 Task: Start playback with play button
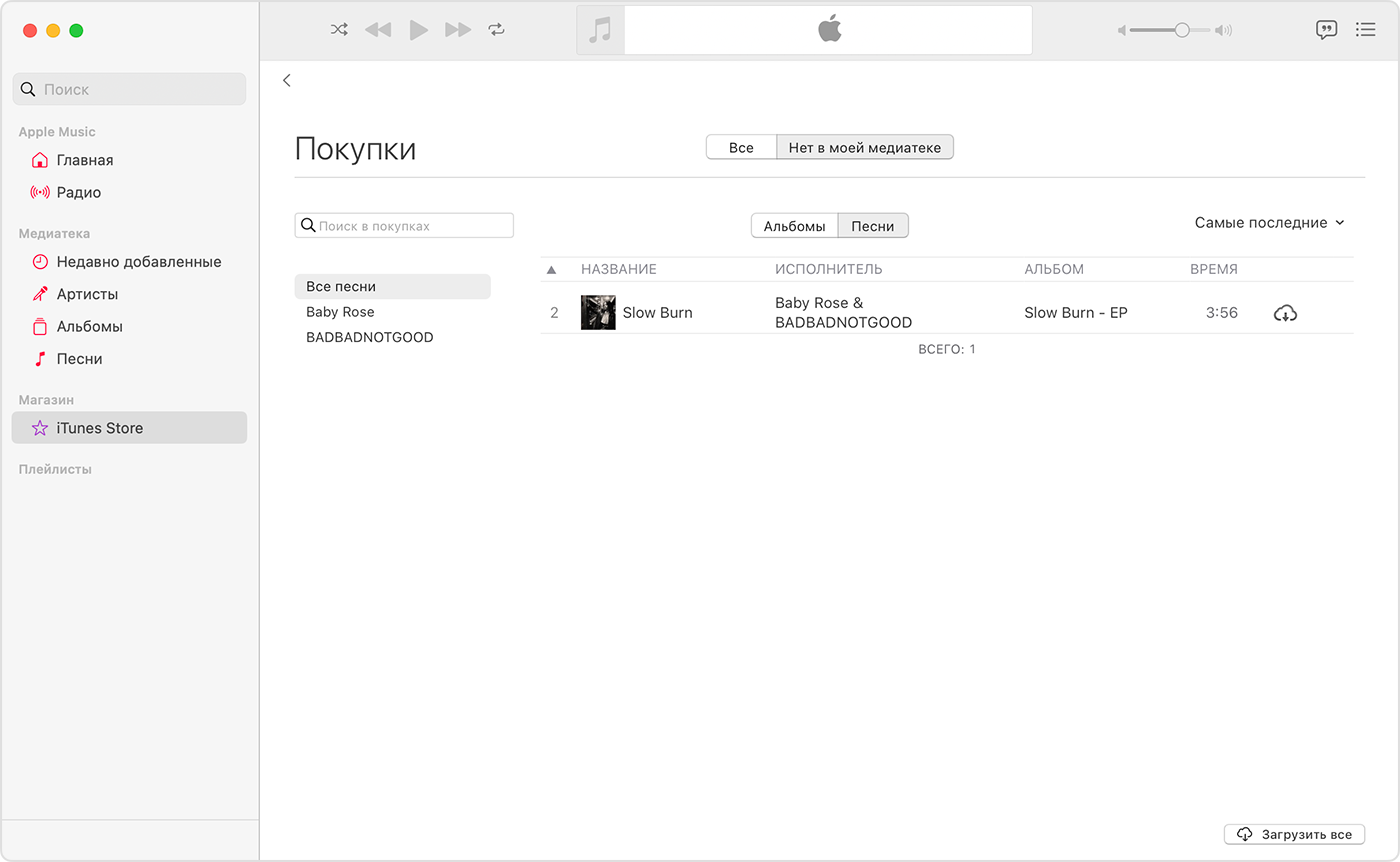(x=418, y=30)
